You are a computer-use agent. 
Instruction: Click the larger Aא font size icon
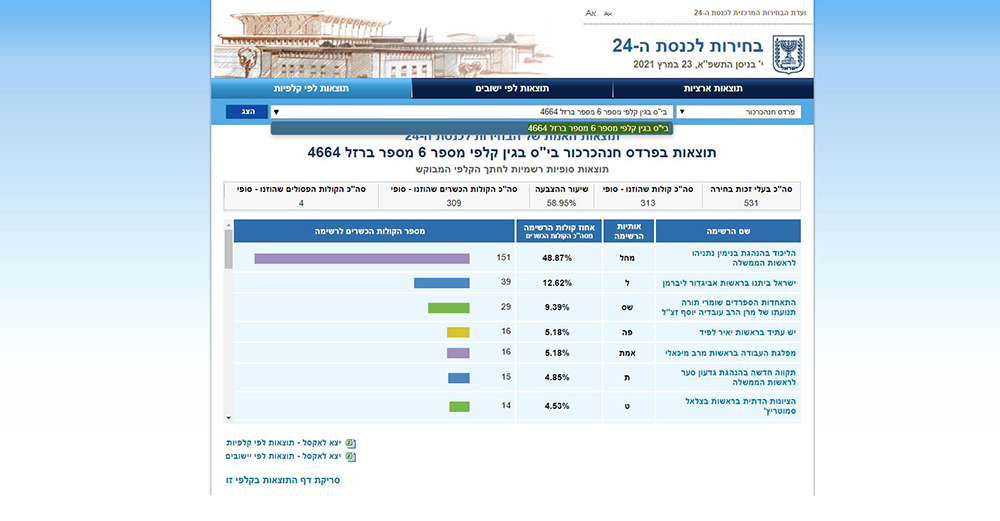pos(591,13)
